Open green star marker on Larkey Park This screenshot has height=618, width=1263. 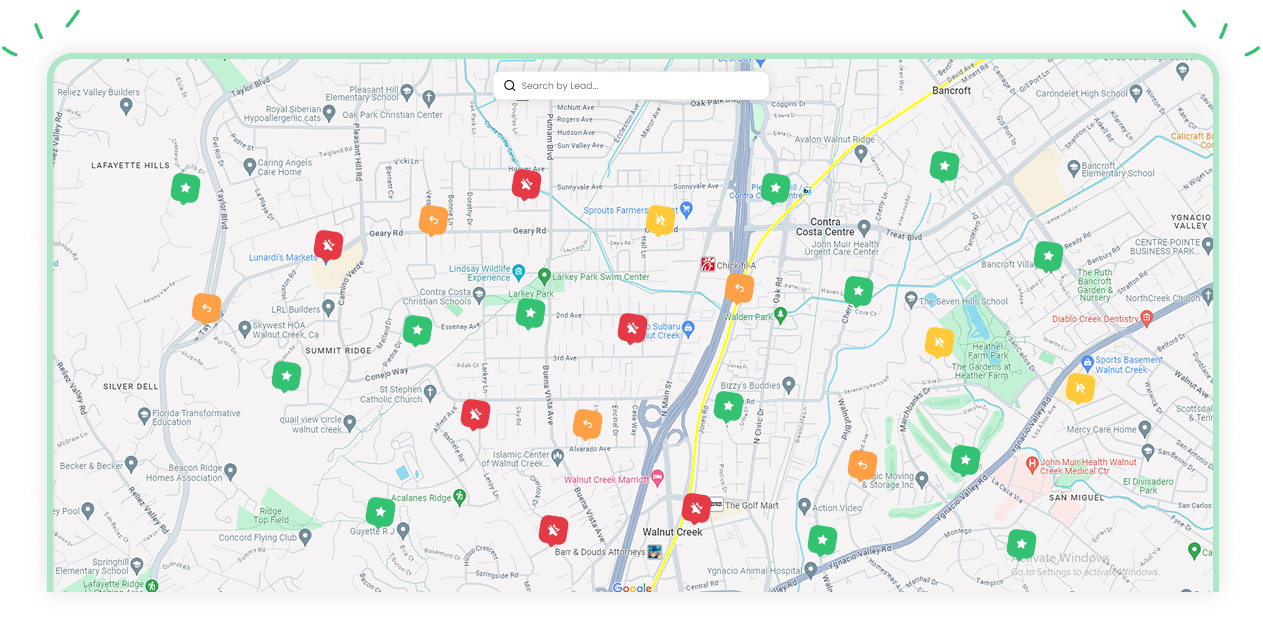[530, 314]
